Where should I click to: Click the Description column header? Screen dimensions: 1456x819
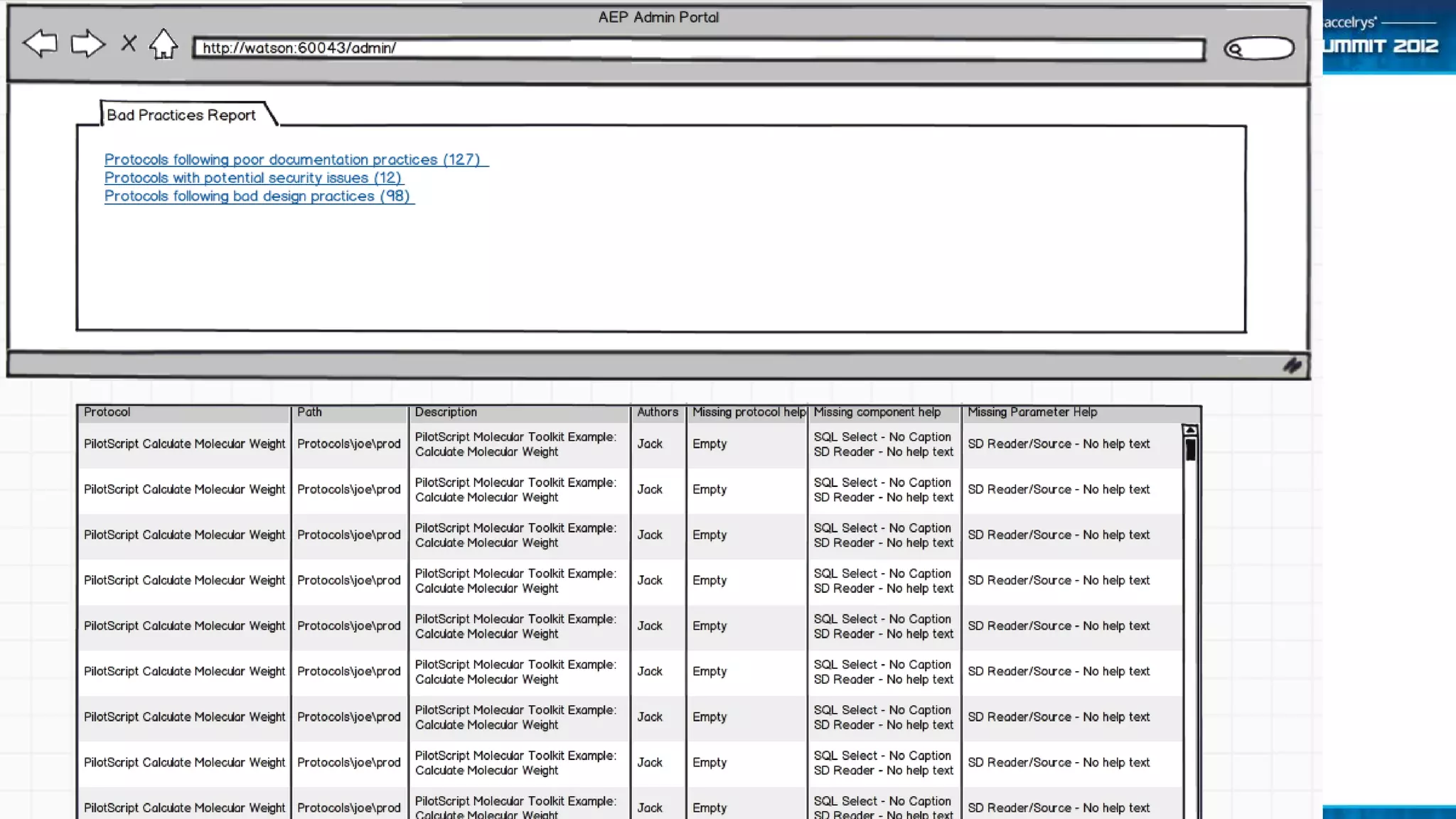pyautogui.click(x=446, y=412)
